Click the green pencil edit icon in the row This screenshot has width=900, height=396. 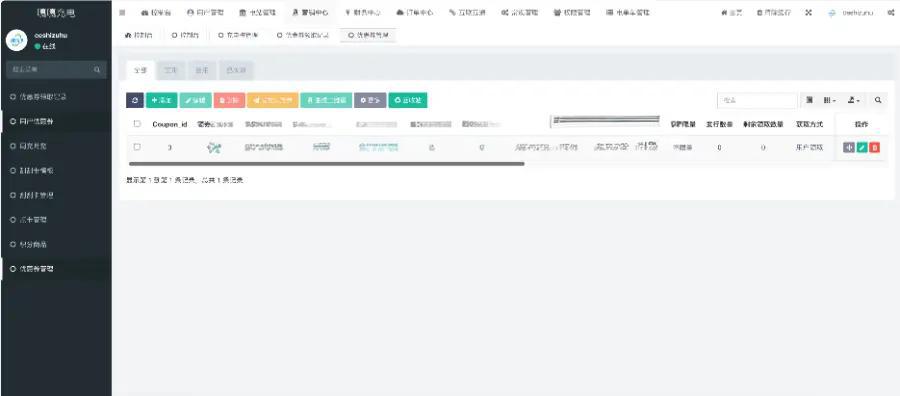(862, 147)
